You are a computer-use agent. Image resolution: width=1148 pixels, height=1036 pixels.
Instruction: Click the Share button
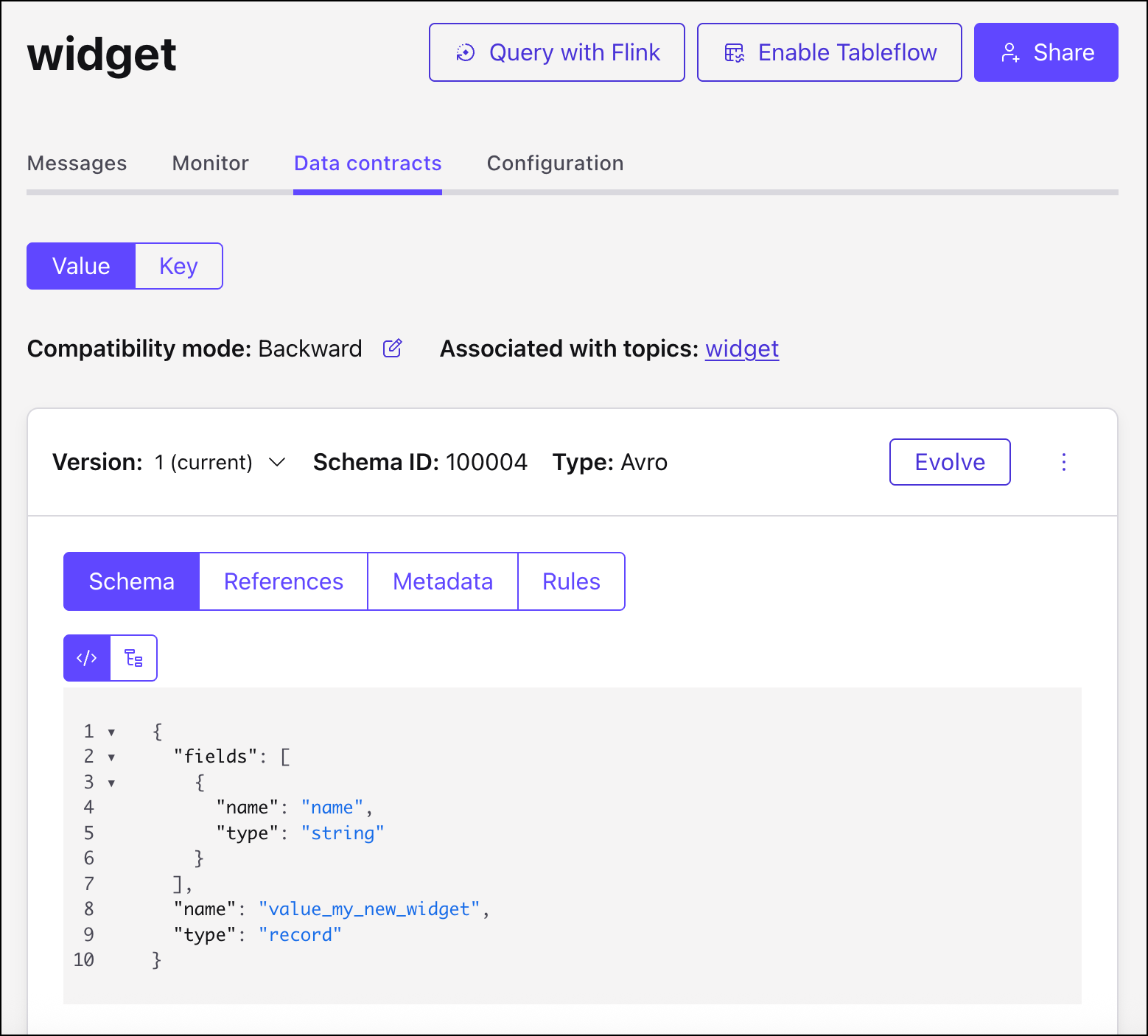click(x=1046, y=52)
